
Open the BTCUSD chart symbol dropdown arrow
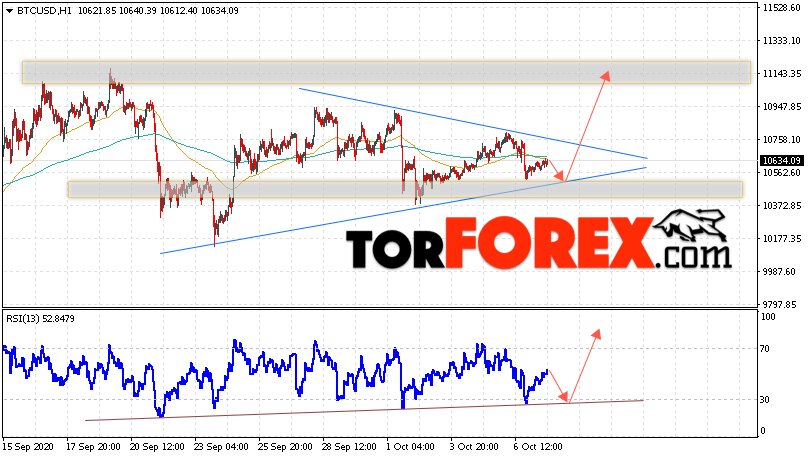click(9, 11)
